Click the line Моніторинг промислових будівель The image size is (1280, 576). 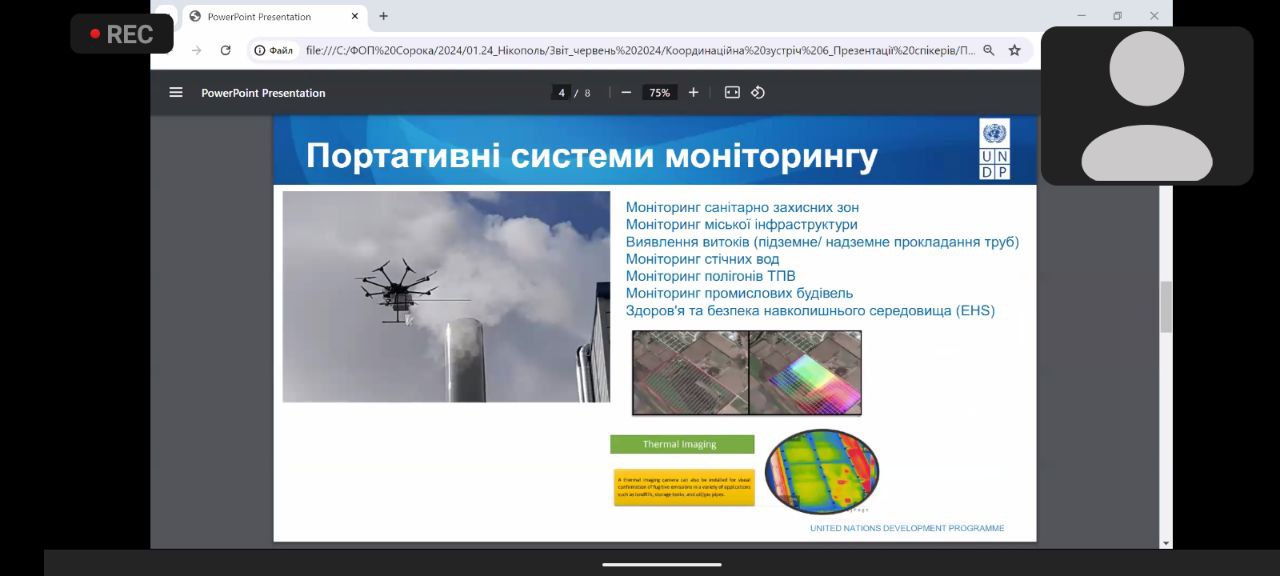[739, 293]
